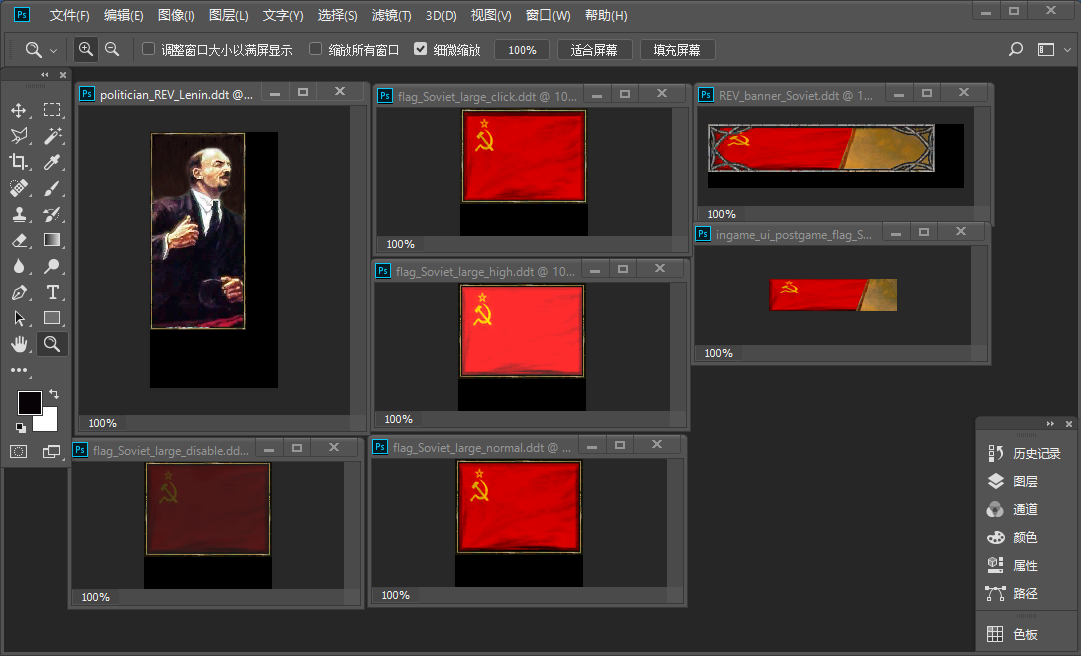This screenshot has height=656, width=1081.
Task: Choose Zoom In mode in options bar
Action: [x=85, y=50]
